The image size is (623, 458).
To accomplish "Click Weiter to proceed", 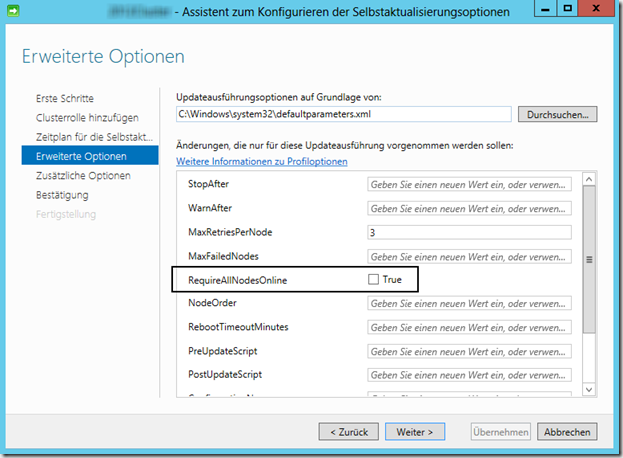I will pyautogui.click(x=415, y=431).
